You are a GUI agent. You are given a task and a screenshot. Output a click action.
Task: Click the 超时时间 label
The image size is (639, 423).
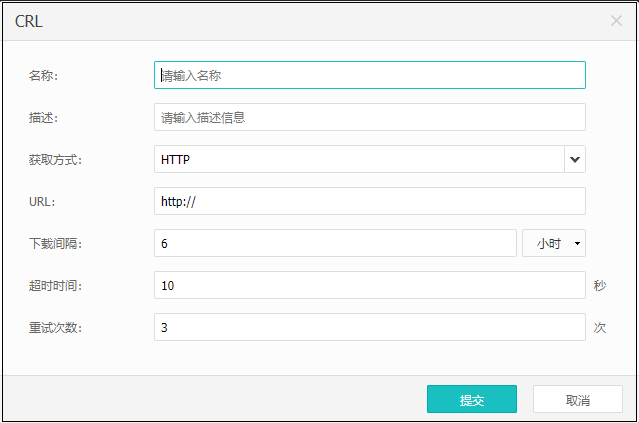pyautogui.click(x=56, y=285)
